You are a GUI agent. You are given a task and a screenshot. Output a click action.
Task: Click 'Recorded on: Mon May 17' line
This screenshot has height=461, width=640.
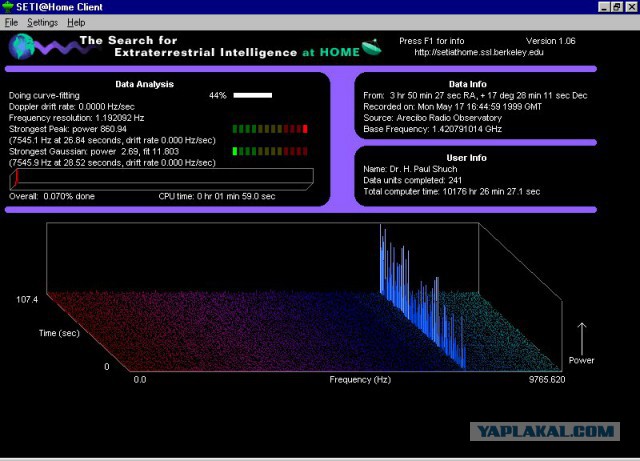[452, 107]
